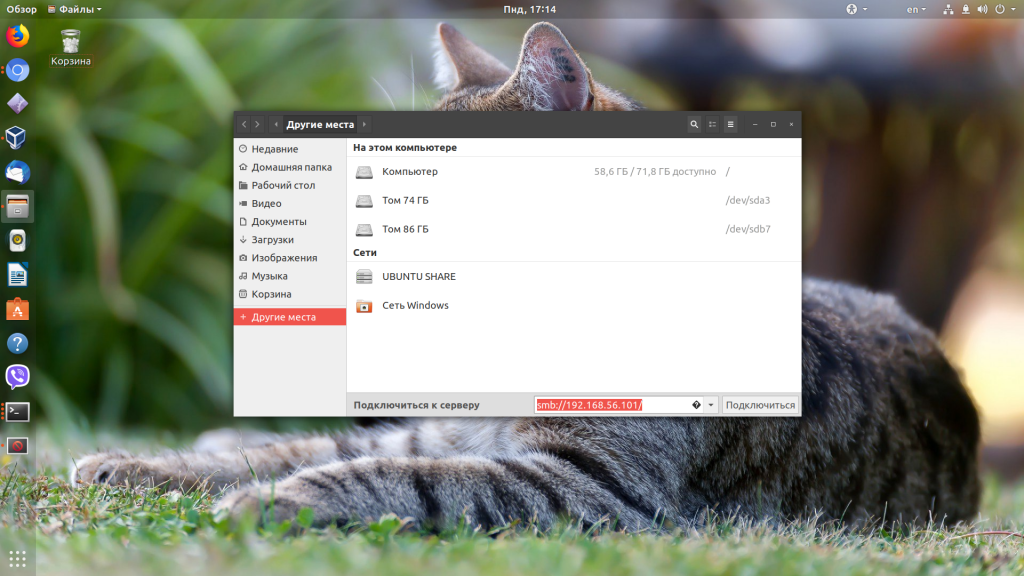Select Домашняя папка in sidebar

click(291, 168)
